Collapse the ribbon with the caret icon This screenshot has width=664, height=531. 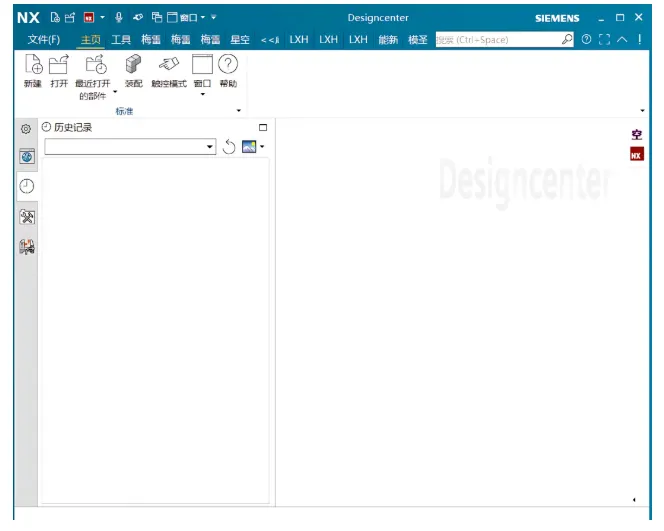(x=622, y=39)
